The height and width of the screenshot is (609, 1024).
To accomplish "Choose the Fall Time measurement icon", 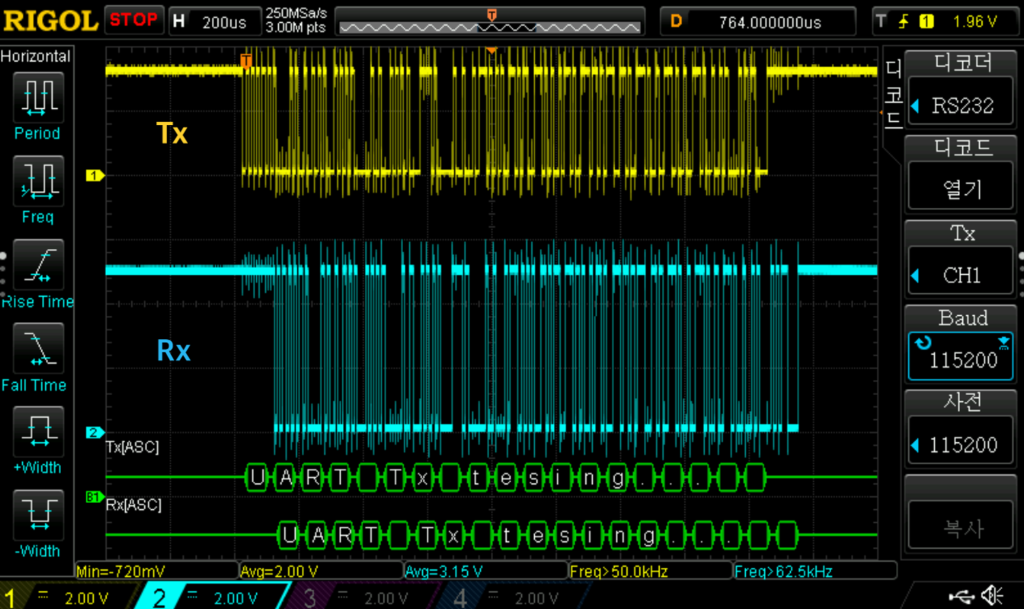I will tap(37, 349).
